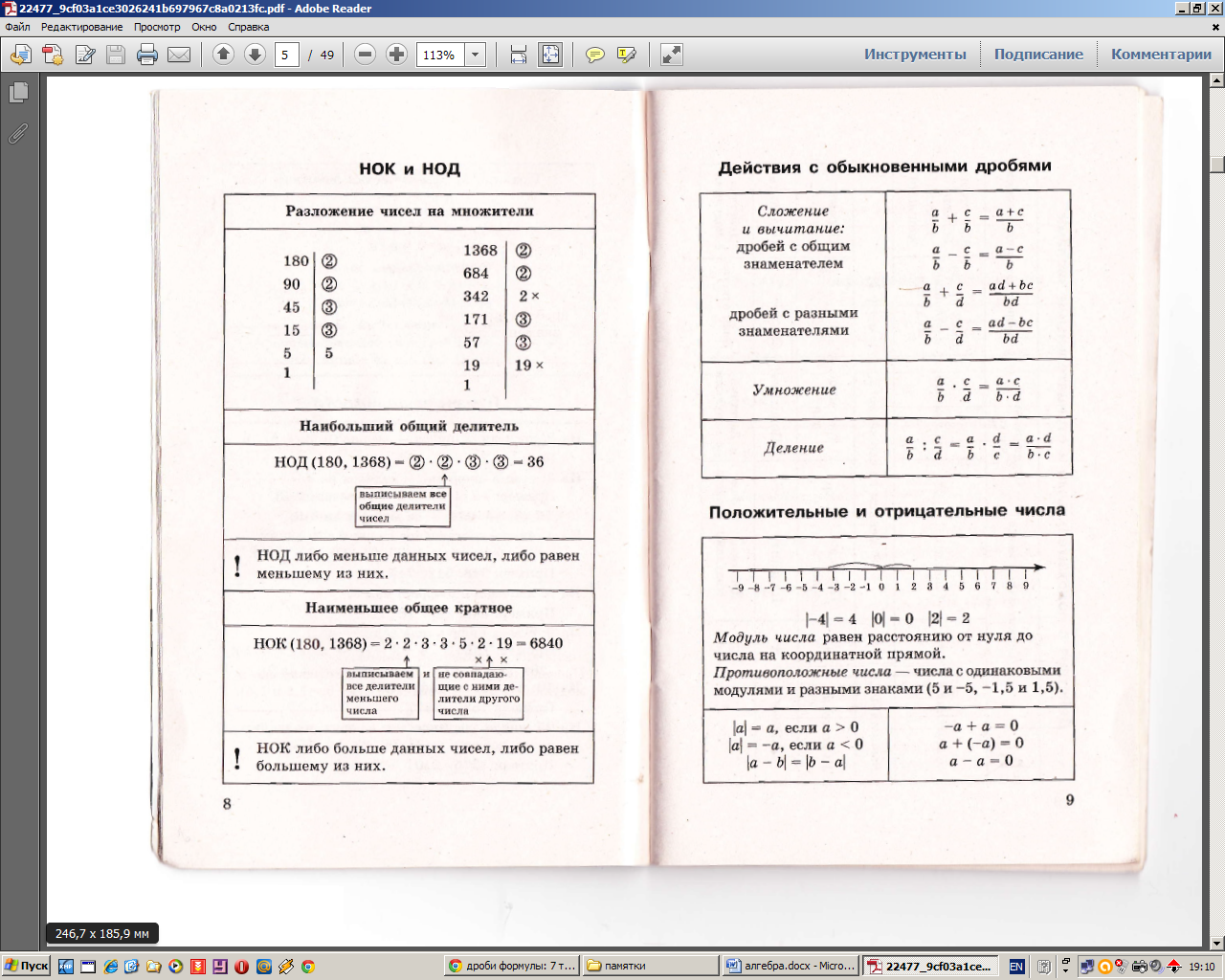The image size is (1225, 980).
Task: Click the orange Avast tray icon
Action: point(1105,967)
